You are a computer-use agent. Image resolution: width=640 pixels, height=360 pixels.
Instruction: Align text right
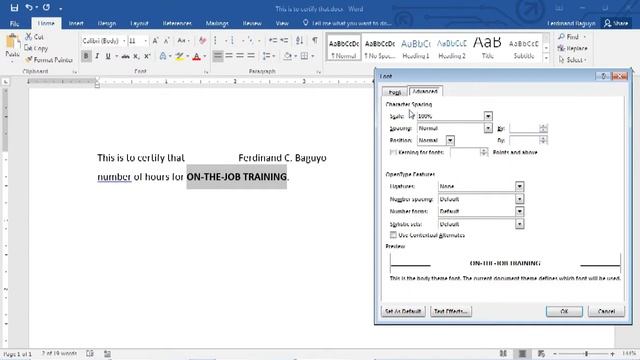(x=240, y=56)
